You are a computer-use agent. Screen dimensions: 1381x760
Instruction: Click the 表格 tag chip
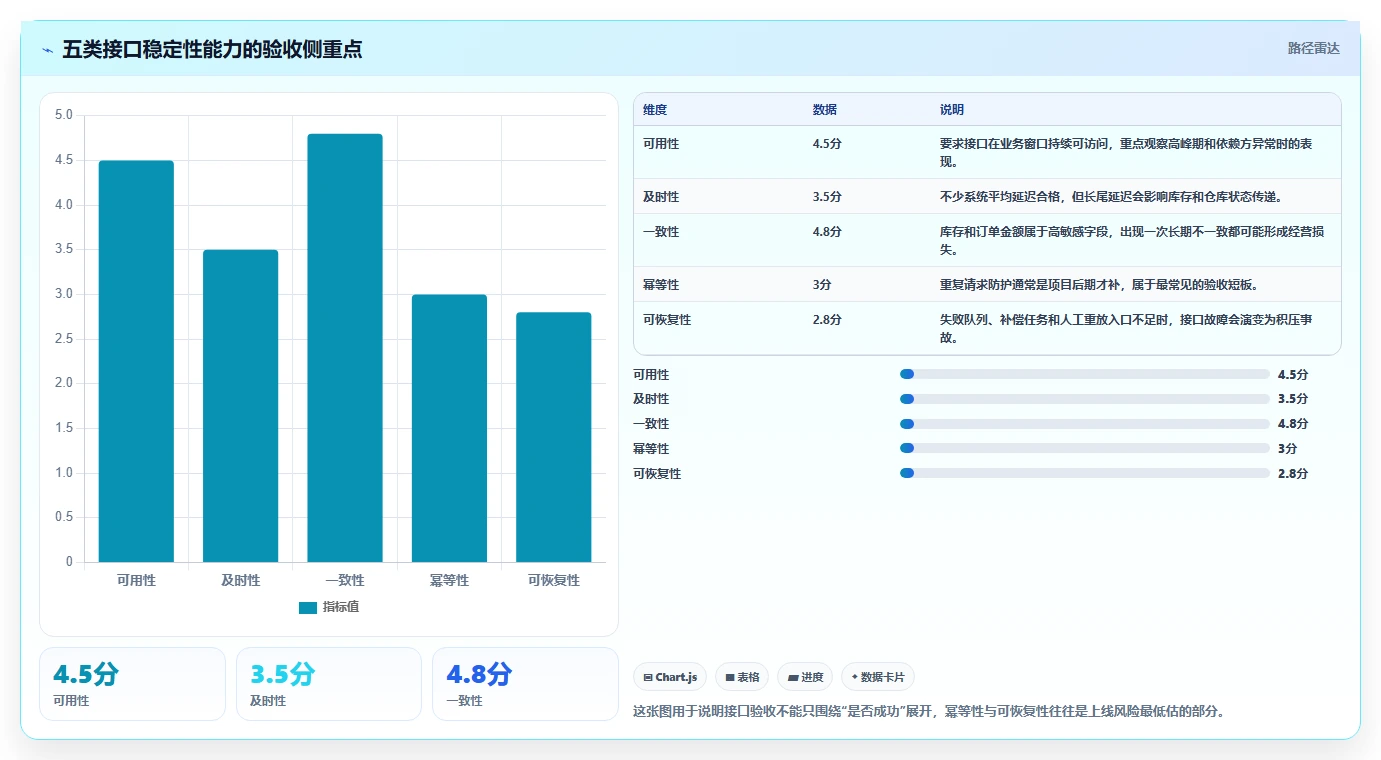[x=742, y=677]
